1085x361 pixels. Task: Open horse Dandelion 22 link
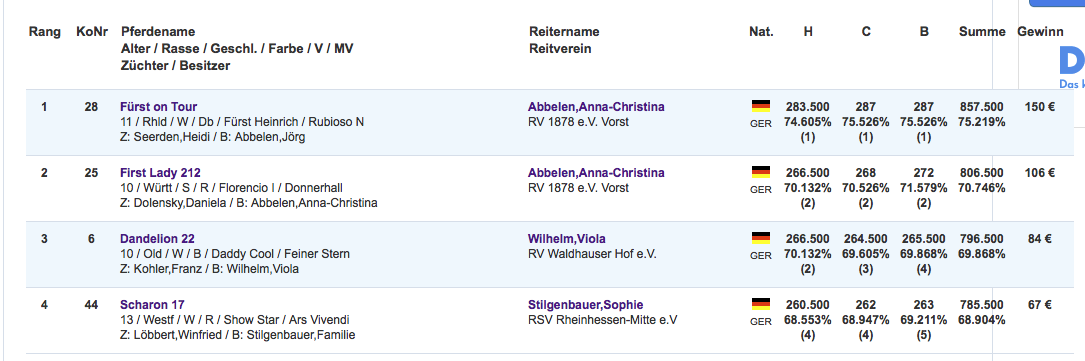pos(157,239)
